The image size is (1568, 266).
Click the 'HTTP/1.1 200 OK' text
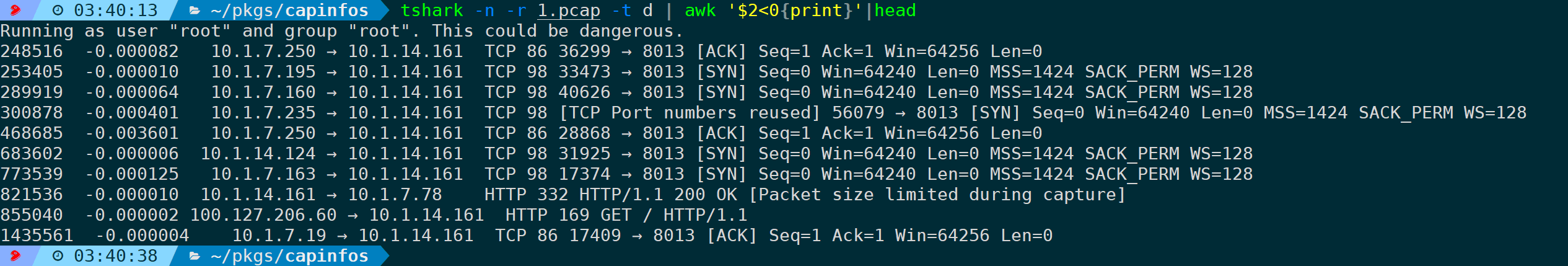pos(658,194)
